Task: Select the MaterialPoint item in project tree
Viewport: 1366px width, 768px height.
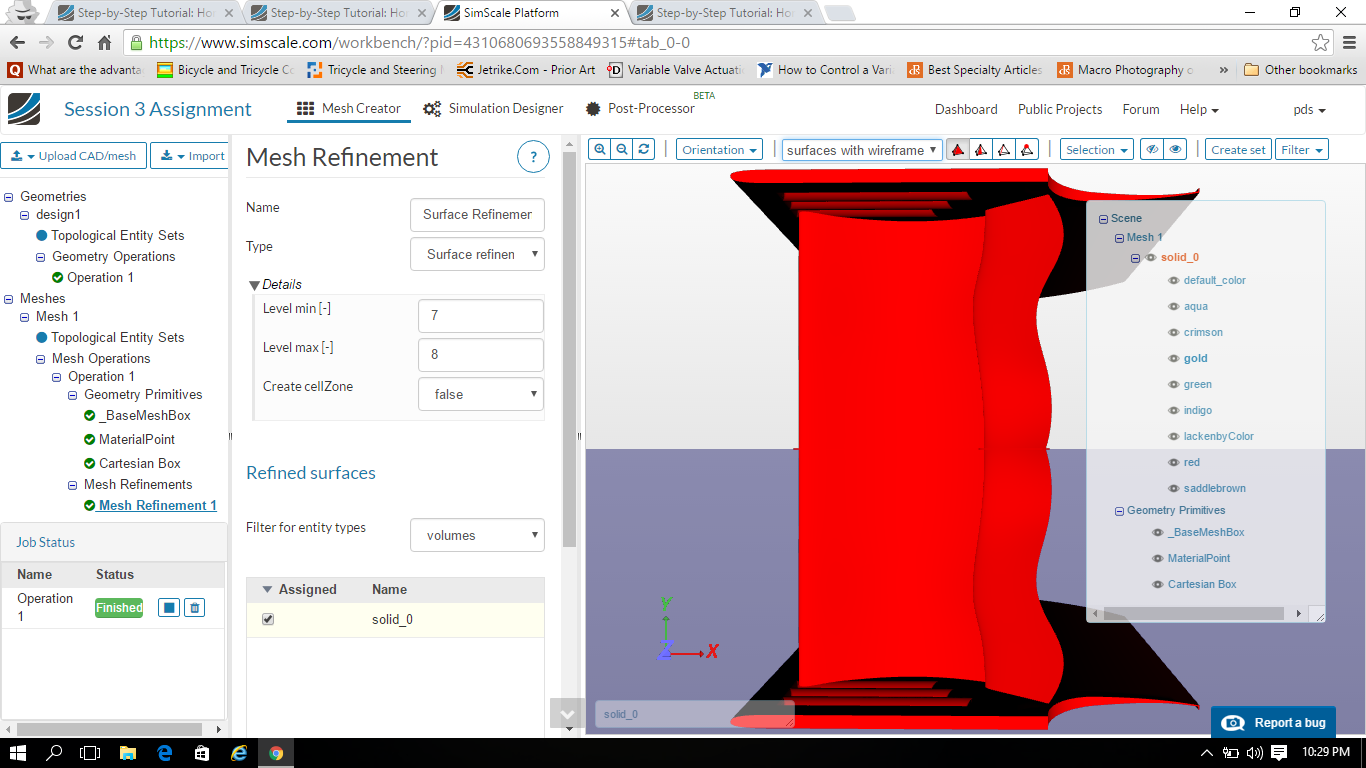Action: (137, 439)
